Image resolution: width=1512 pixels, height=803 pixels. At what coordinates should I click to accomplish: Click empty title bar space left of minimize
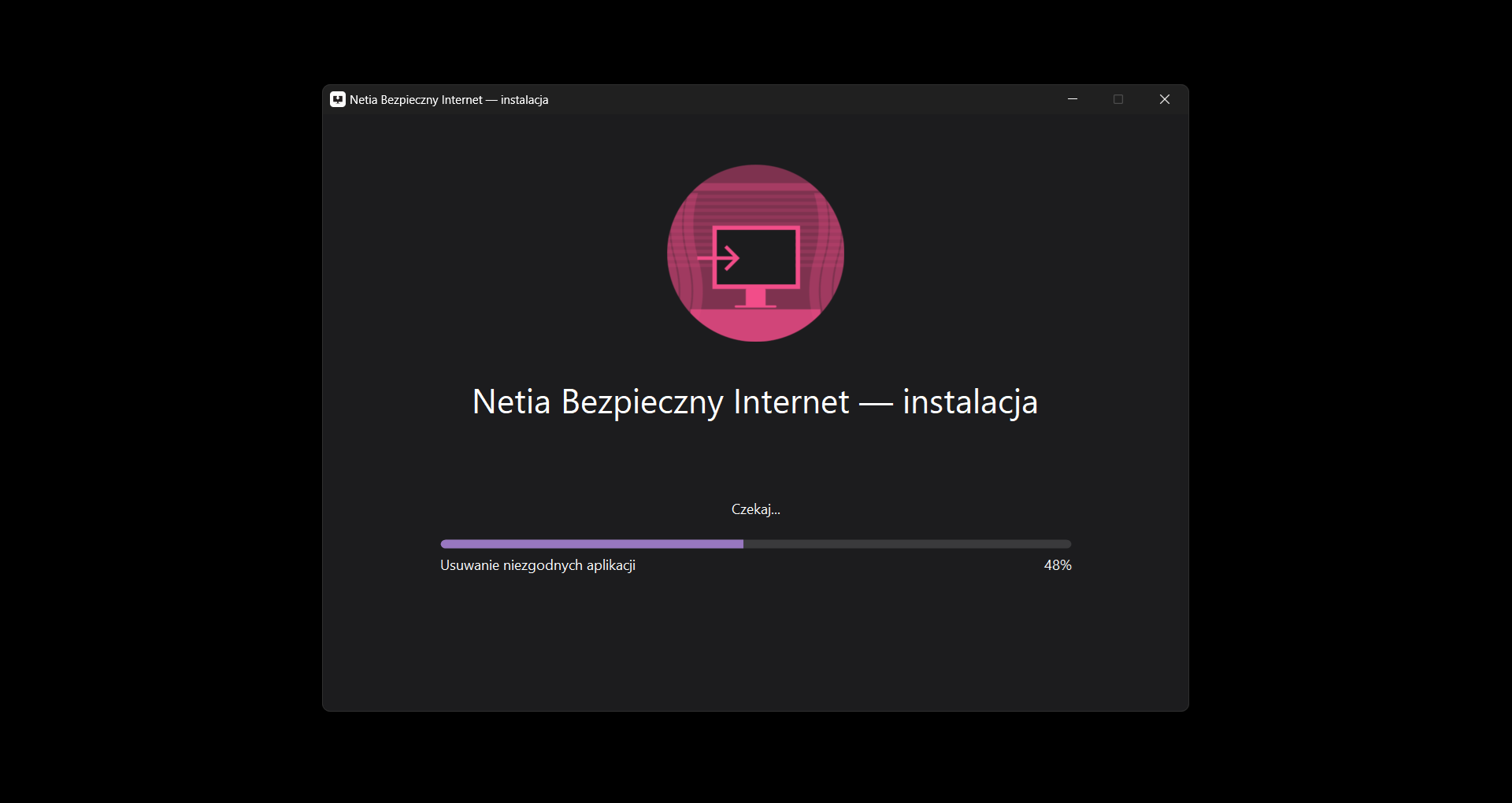coord(787,100)
